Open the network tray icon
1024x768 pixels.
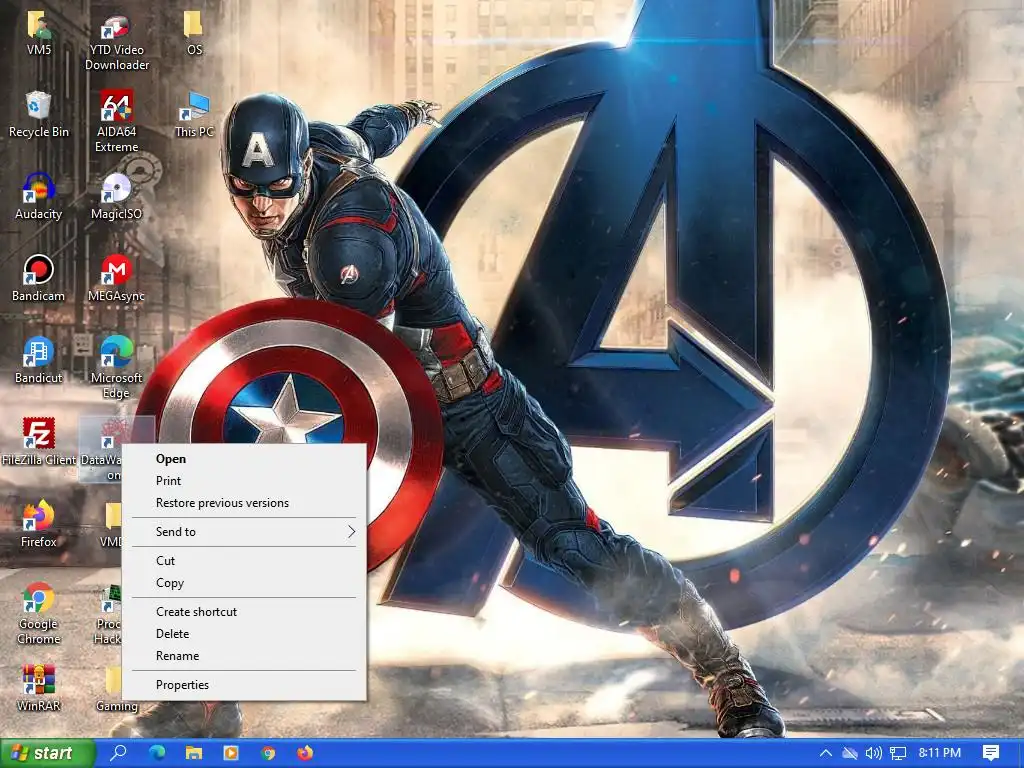[x=898, y=753]
